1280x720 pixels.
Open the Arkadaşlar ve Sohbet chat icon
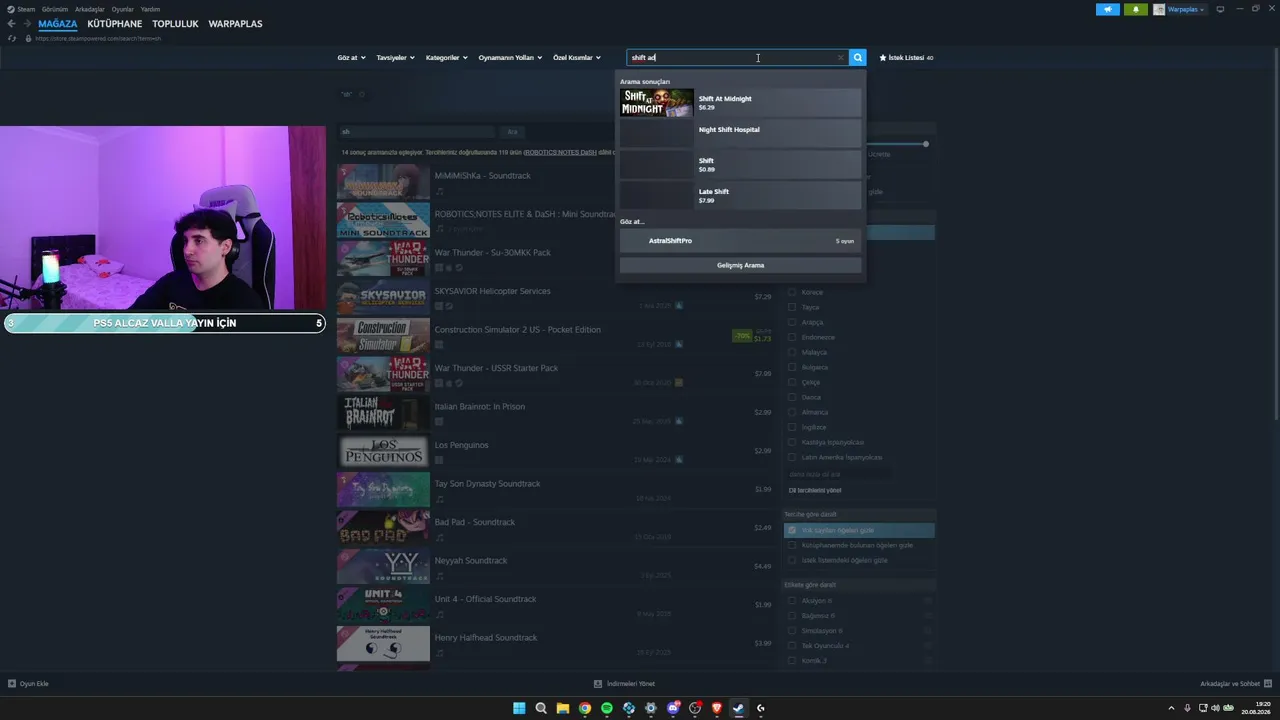[1267, 684]
